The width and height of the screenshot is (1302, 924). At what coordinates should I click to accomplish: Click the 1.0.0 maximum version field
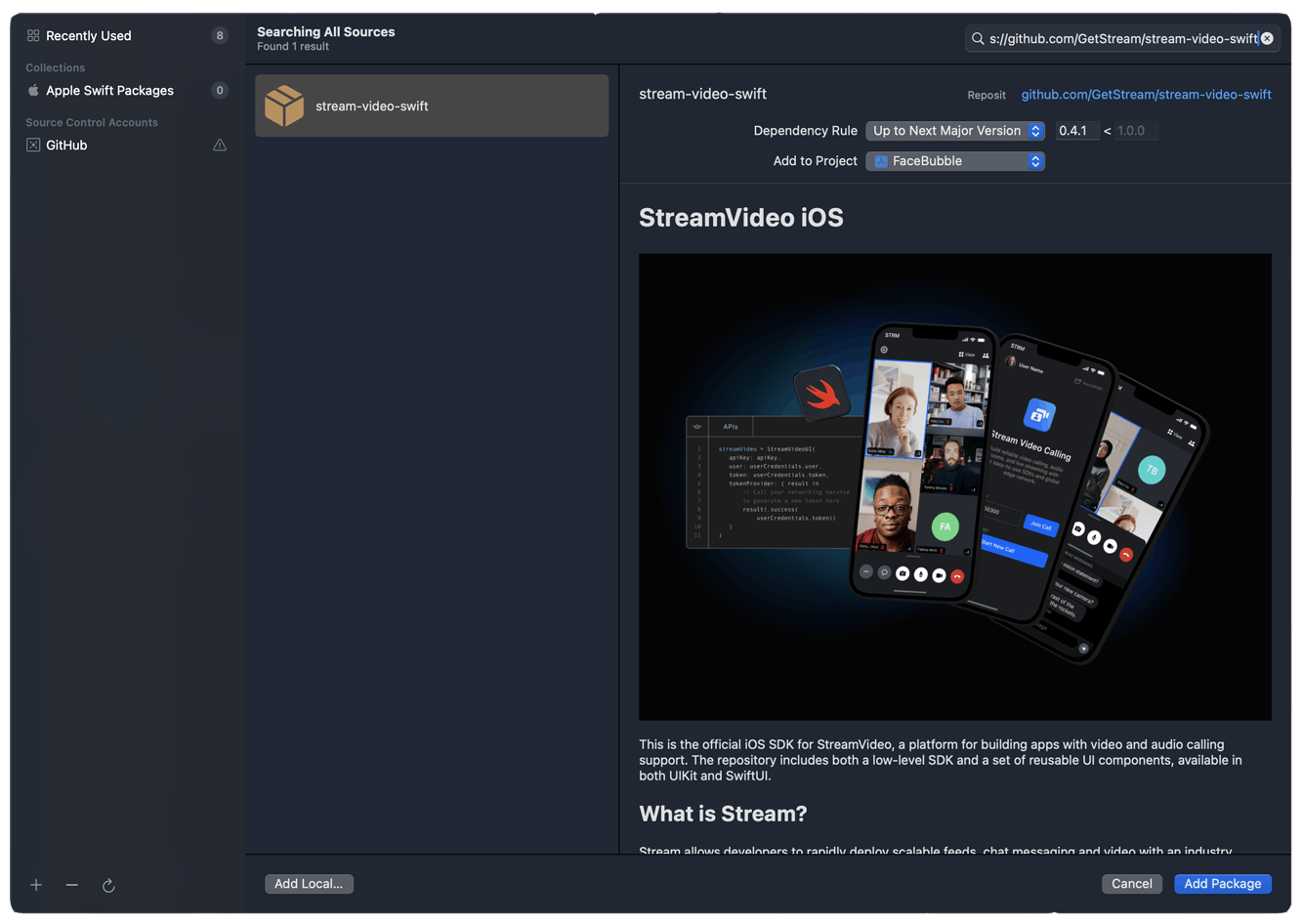pos(1136,131)
